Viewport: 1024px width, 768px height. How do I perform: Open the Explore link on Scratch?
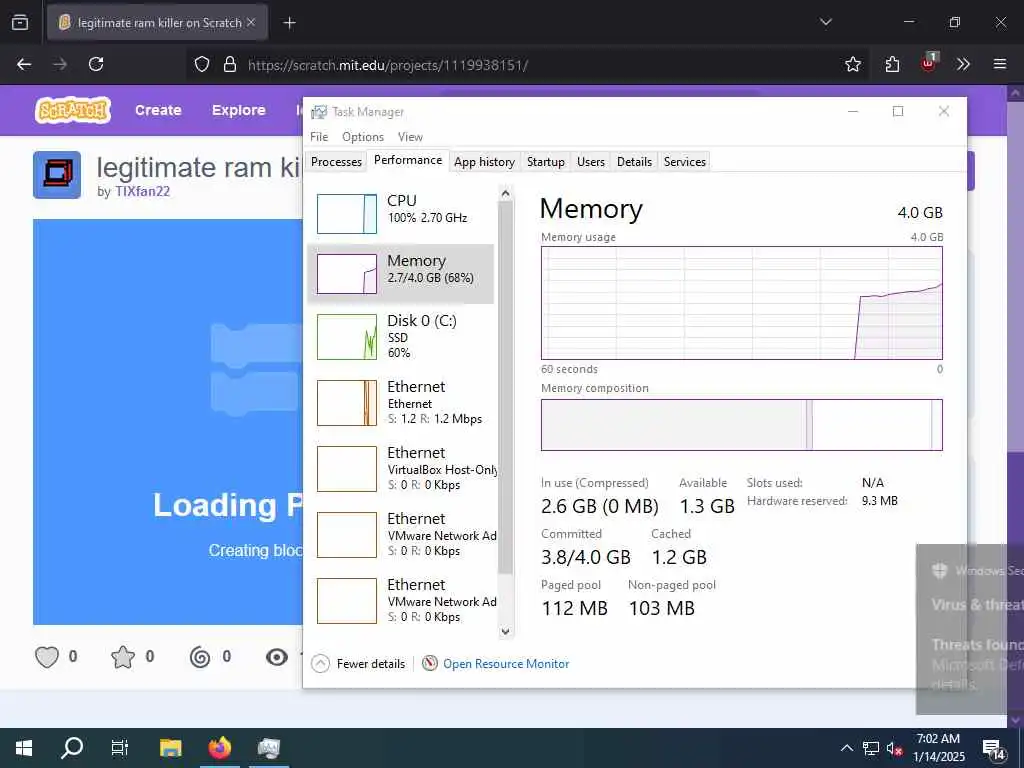tap(238, 110)
